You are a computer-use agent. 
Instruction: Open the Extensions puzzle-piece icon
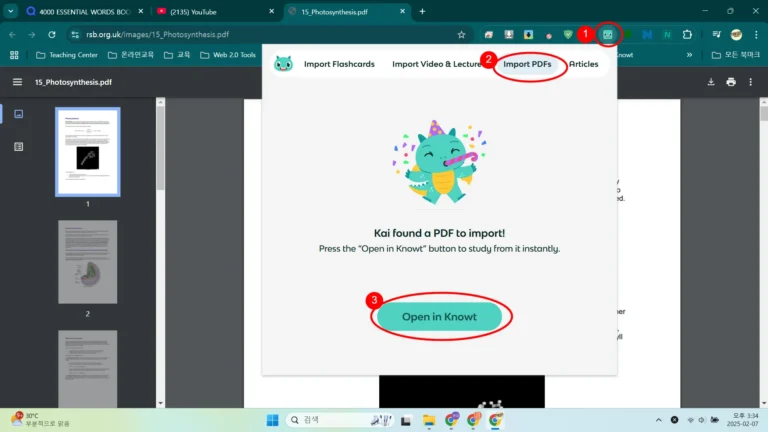click(687, 34)
